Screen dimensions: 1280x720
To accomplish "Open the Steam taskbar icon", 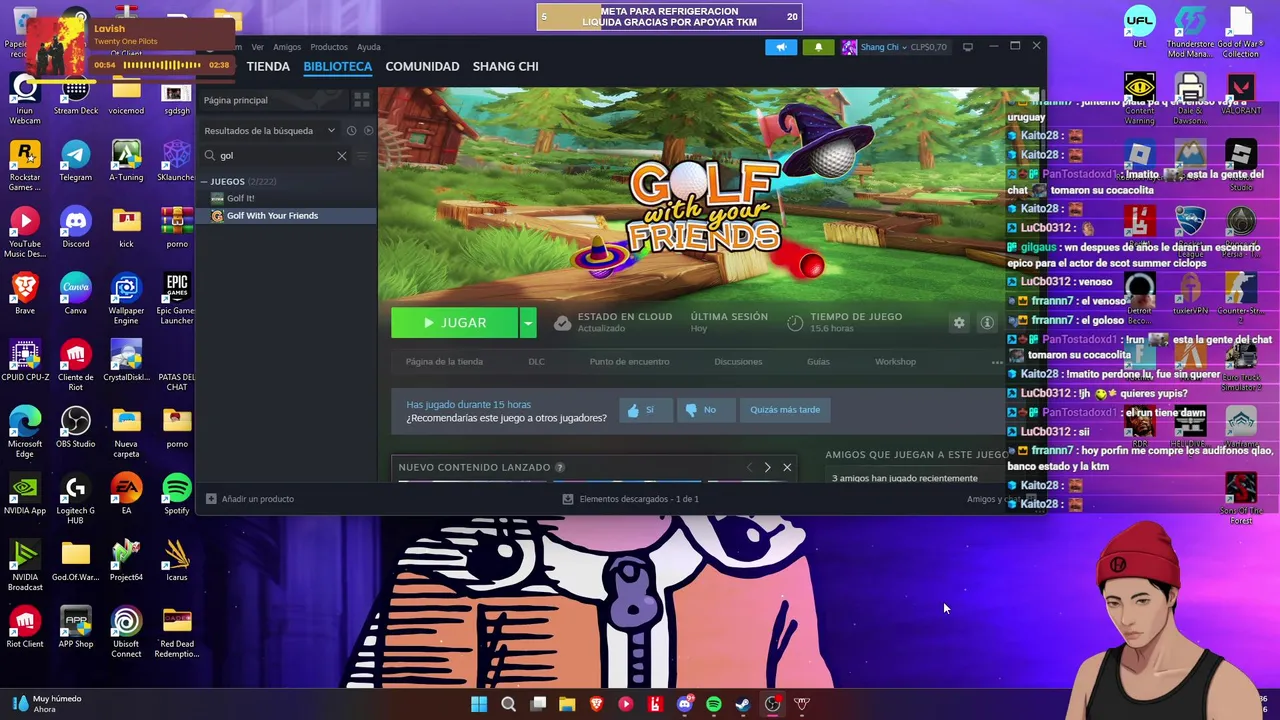I will (x=743, y=704).
